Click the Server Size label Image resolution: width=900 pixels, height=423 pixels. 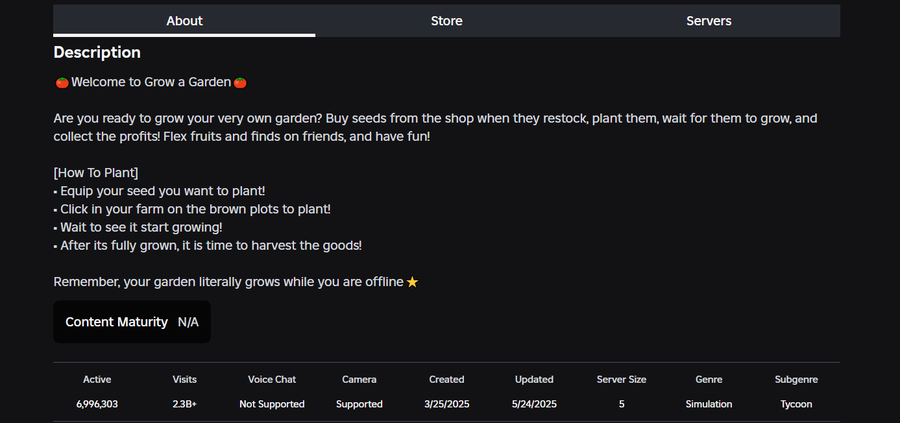coord(622,379)
